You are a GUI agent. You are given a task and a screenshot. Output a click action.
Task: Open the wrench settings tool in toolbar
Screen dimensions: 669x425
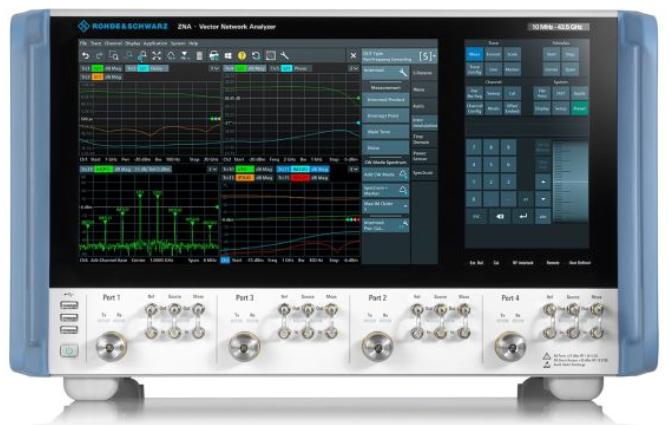[285, 55]
